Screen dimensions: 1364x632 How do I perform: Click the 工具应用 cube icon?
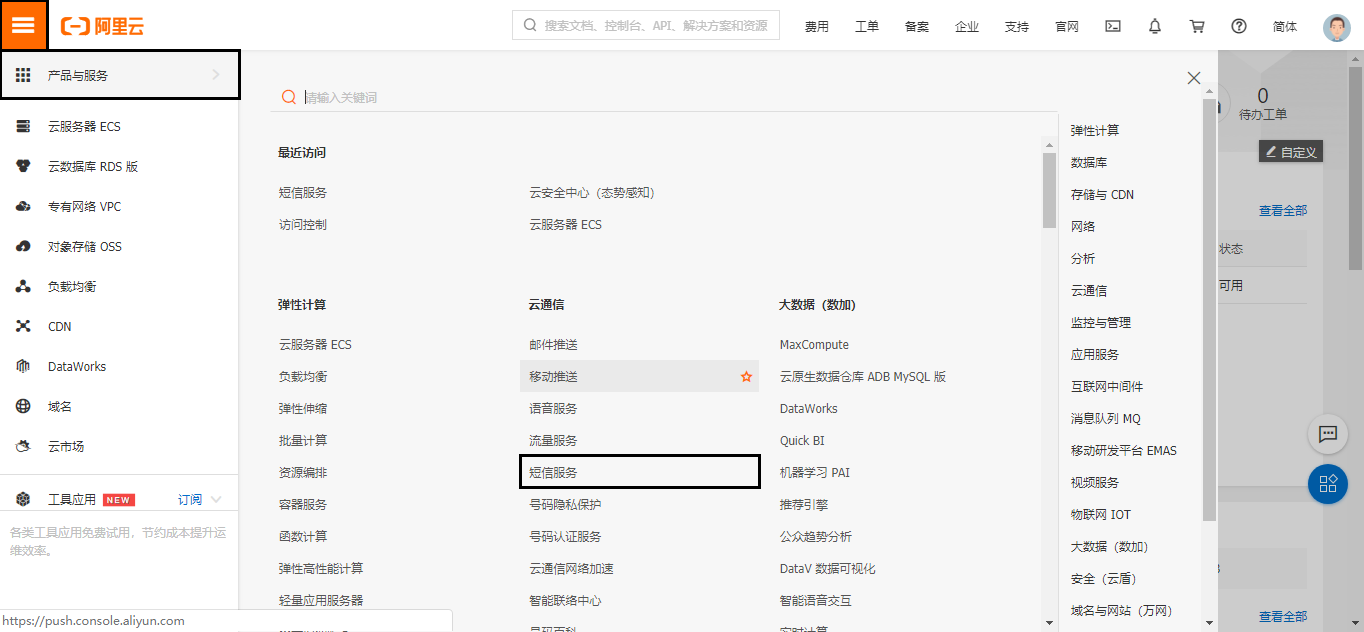coord(23,499)
